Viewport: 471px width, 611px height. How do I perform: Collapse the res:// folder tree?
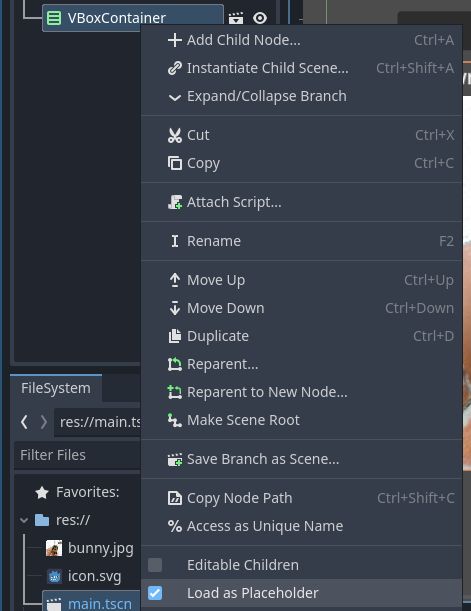coord(24,520)
